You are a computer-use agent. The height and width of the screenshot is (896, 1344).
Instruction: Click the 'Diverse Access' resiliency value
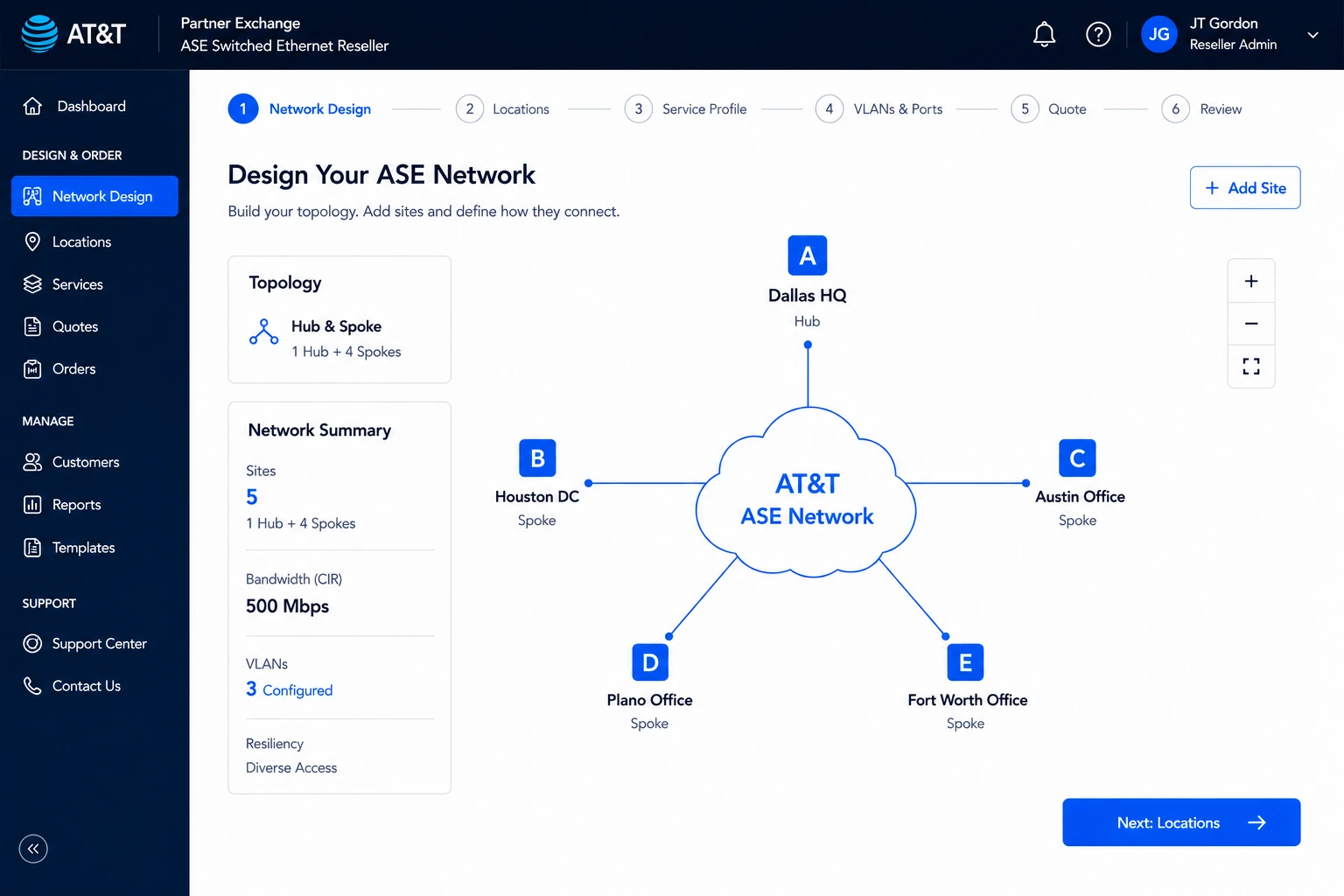(x=291, y=767)
